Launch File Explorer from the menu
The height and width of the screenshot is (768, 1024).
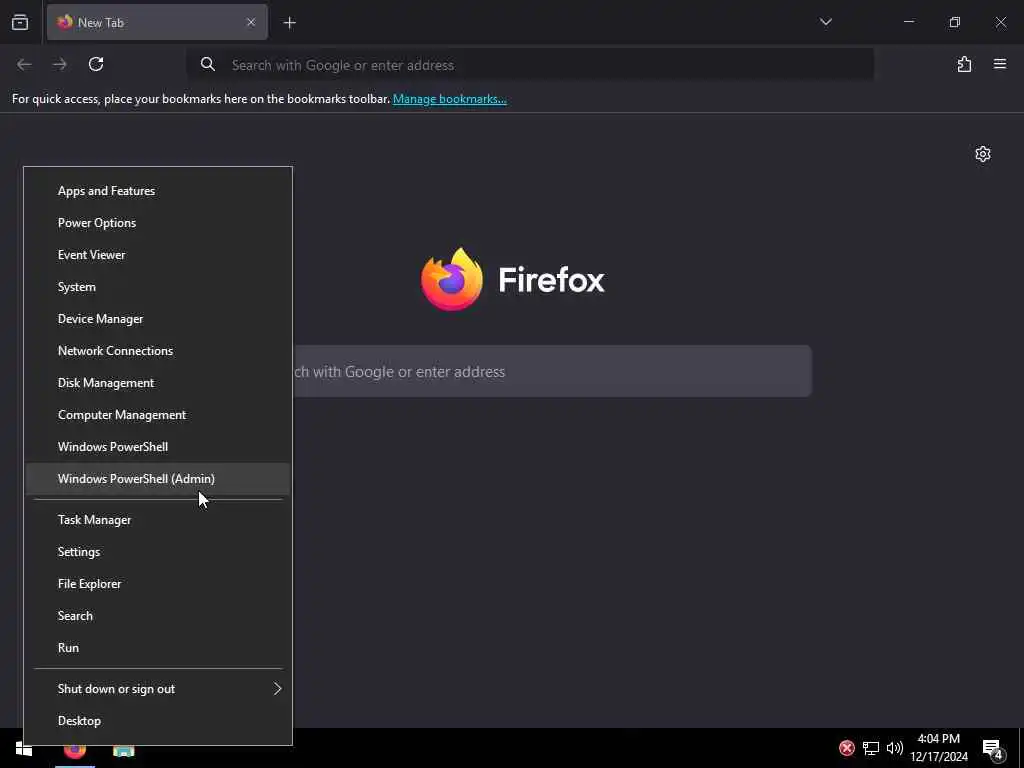tap(157, 584)
